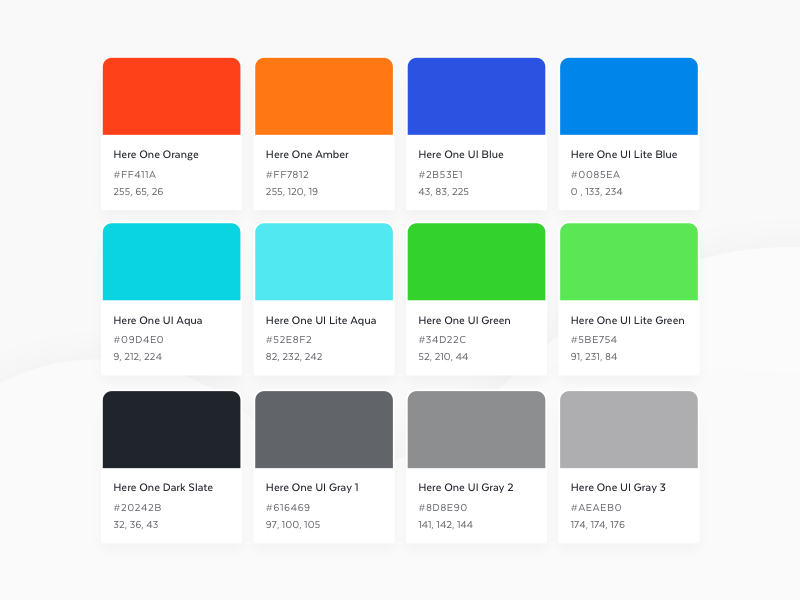Click the Here One Dark Slate label text
Image resolution: width=800 pixels, height=600 pixels.
(162, 487)
